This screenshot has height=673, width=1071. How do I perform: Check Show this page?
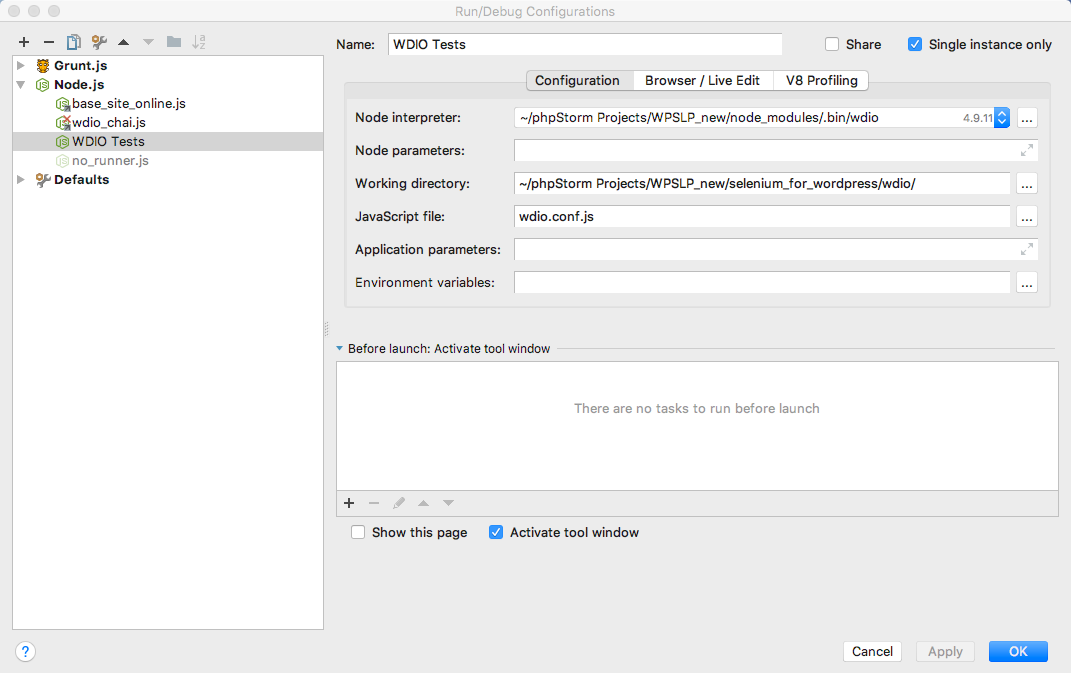tap(358, 532)
